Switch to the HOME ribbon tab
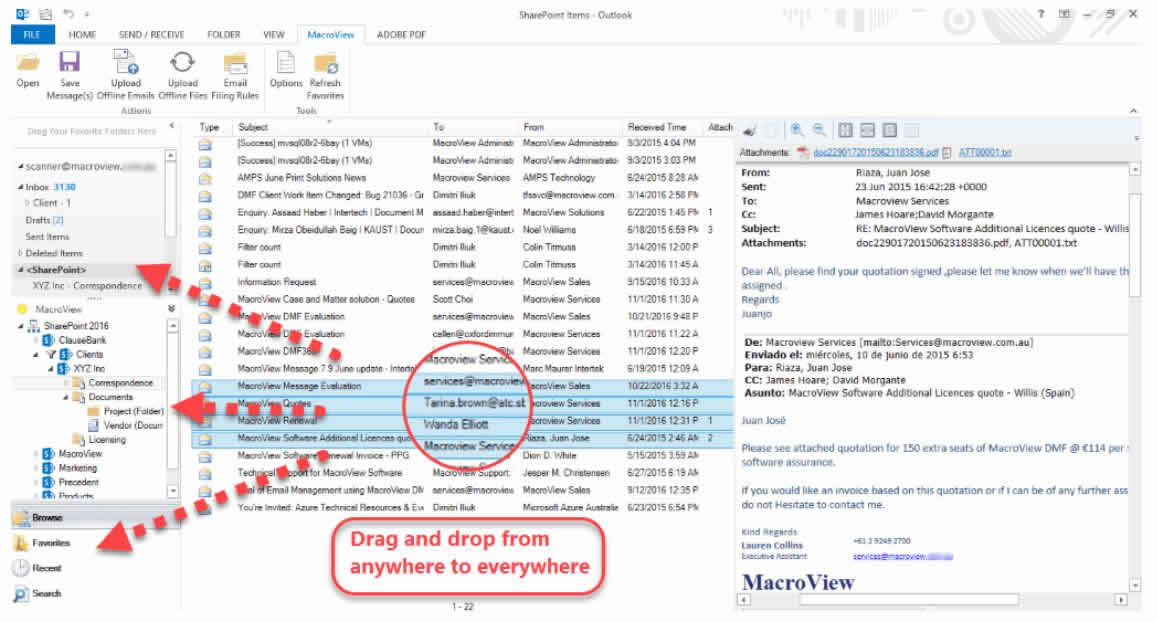The height and width of the screenshot is (622, 1157). [83, 34]
